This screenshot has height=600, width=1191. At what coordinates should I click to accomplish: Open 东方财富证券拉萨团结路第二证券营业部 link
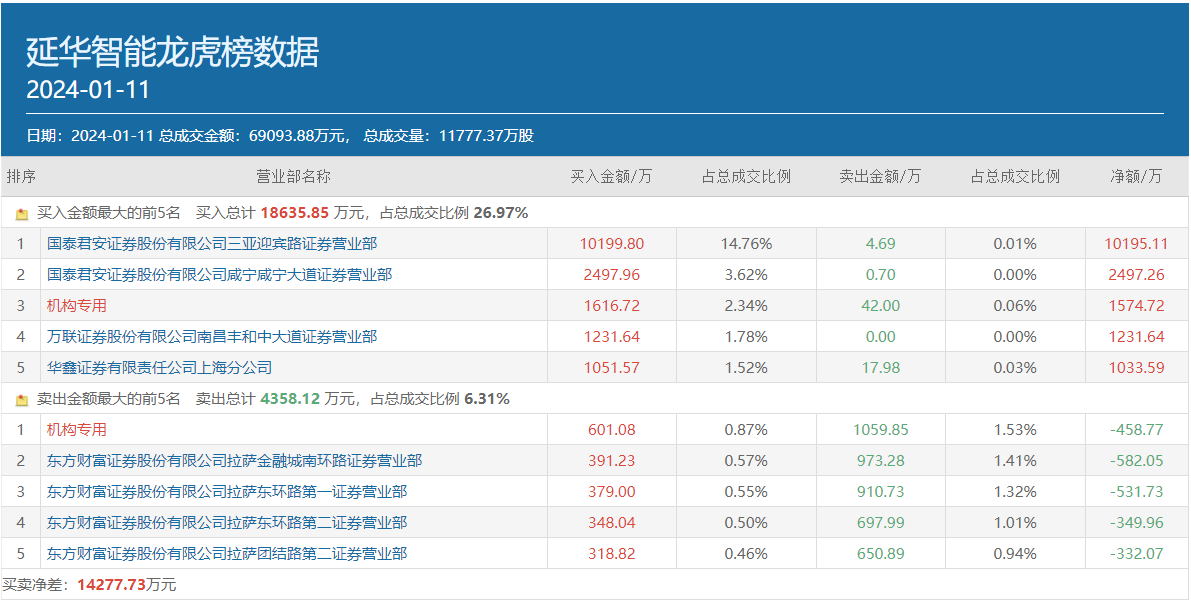(x=227, y=554)
